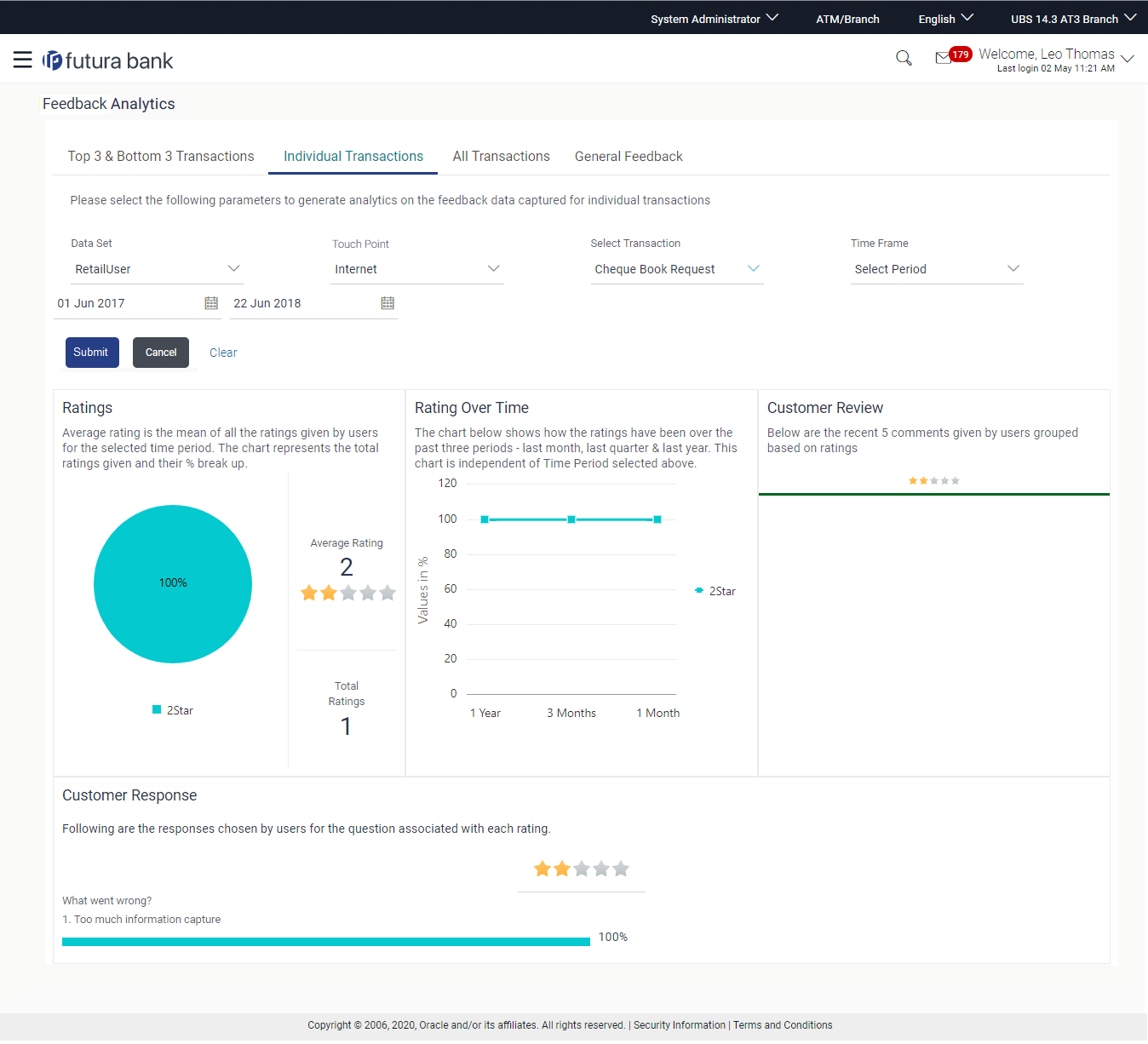Click the futura bank logo
This screenshot has width=1148, height=1044.
point(107,60)
